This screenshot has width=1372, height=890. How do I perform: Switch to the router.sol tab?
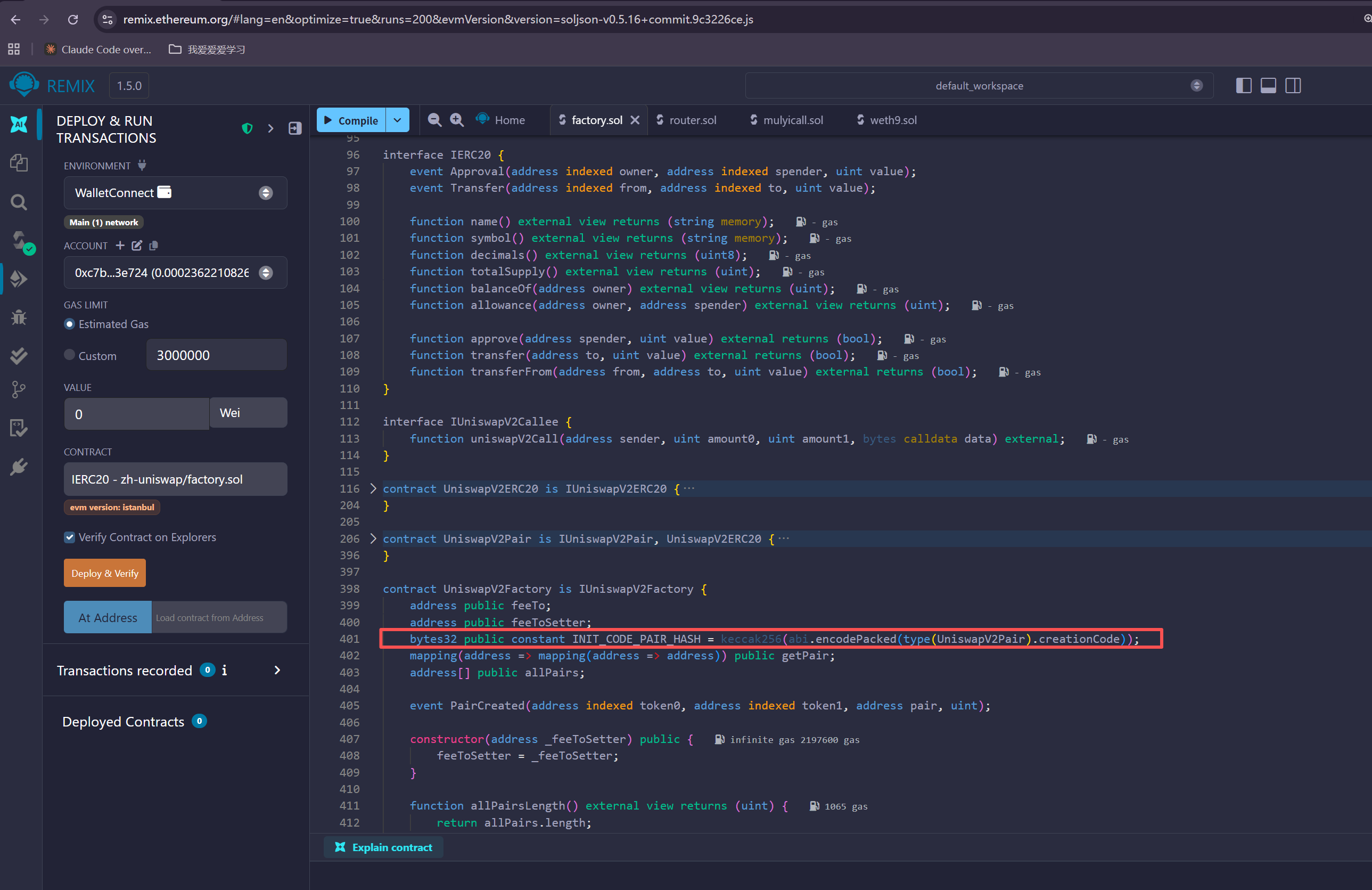point(692,120)
